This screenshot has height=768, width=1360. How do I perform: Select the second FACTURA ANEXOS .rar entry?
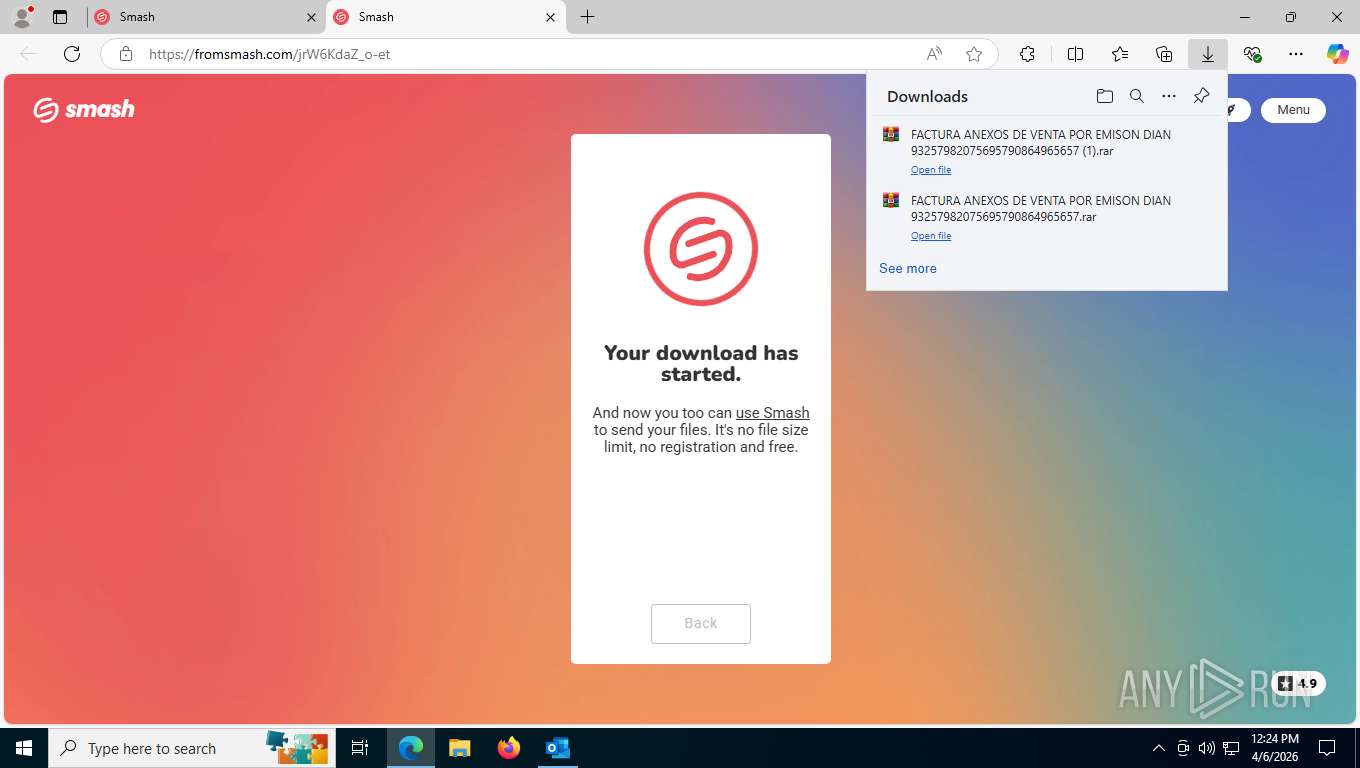(x=1047, y=217)
